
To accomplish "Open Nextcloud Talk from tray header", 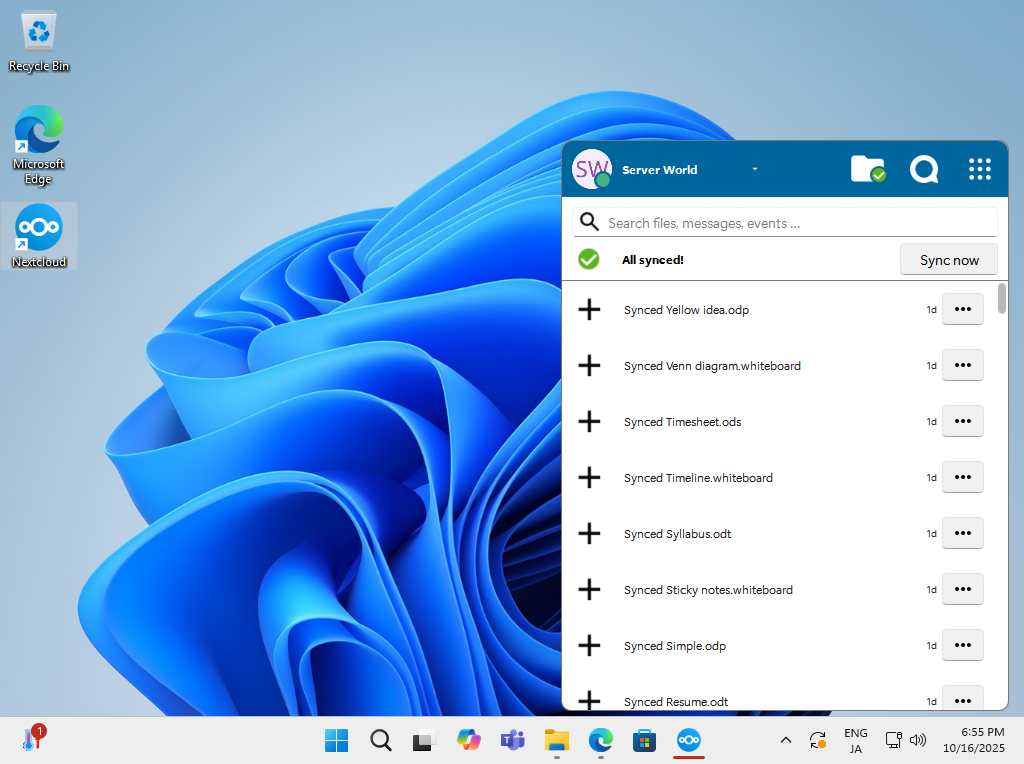I will click(924, 169).
